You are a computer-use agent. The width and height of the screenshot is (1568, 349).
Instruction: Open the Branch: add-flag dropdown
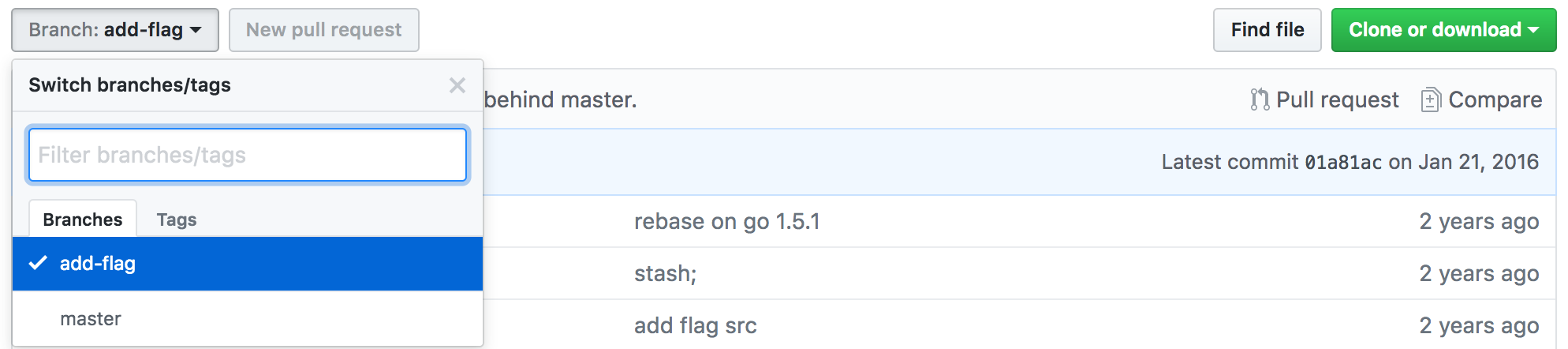[115, 30]
